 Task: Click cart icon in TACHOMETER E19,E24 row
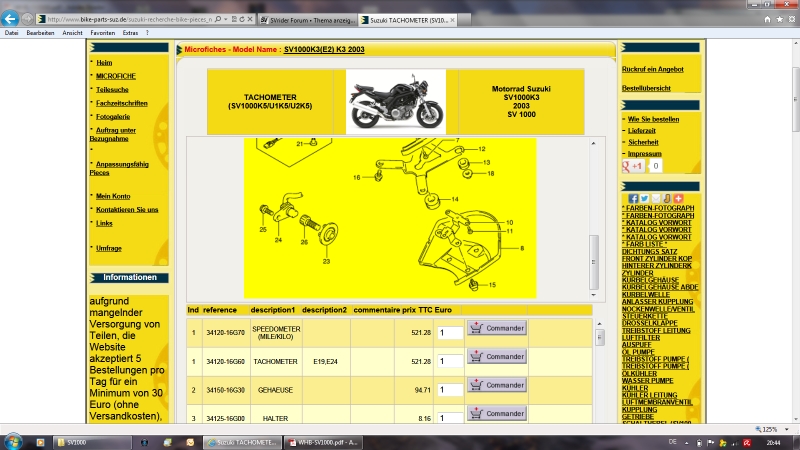point(476,356)
